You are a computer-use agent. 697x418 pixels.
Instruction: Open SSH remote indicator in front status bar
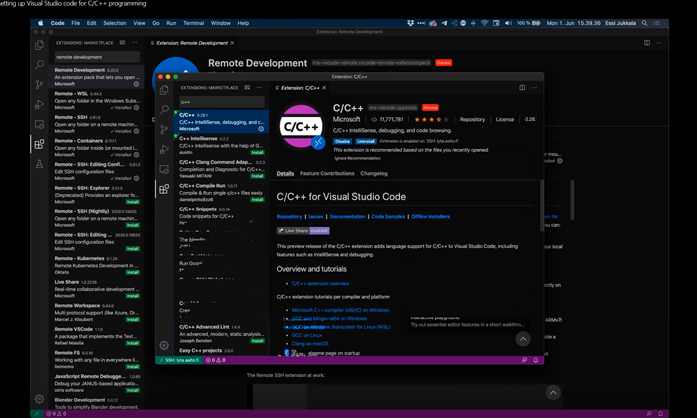178,360
